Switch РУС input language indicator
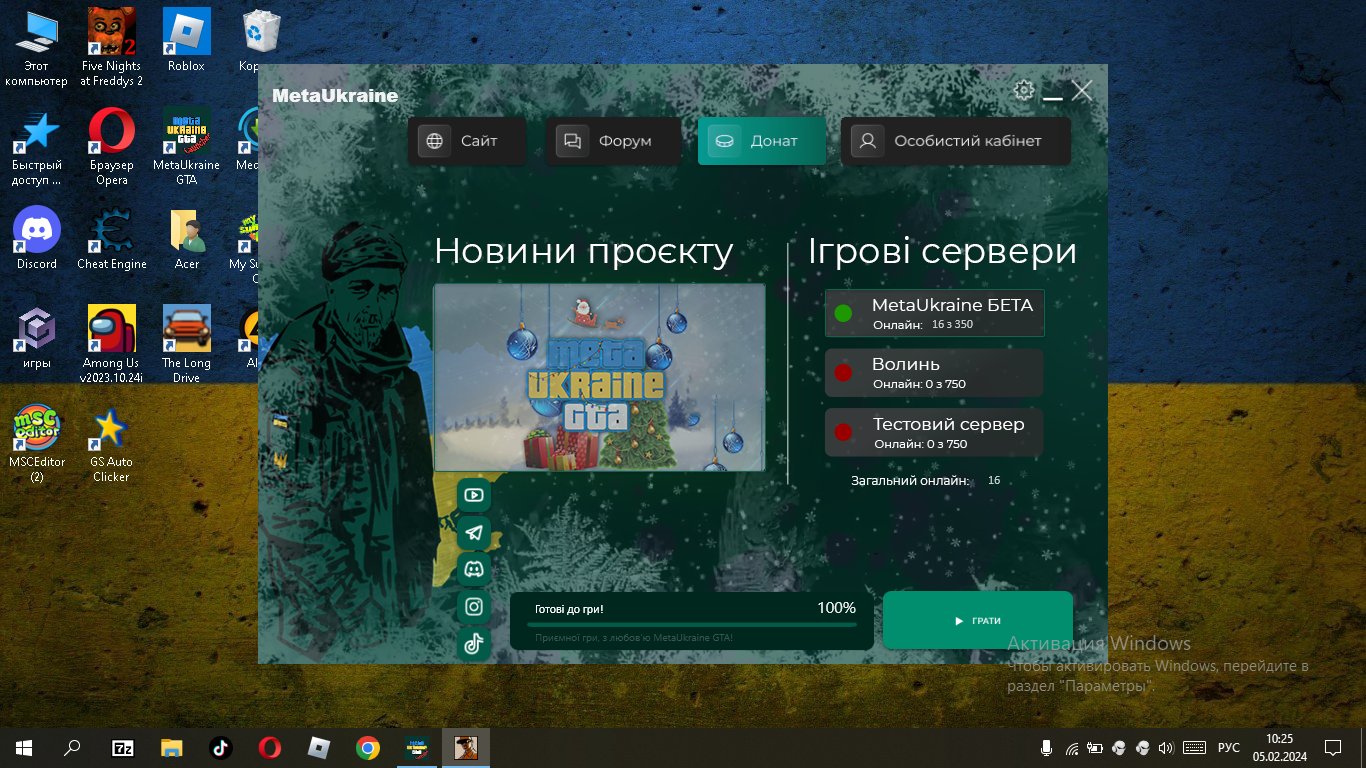 point(1229,747)
